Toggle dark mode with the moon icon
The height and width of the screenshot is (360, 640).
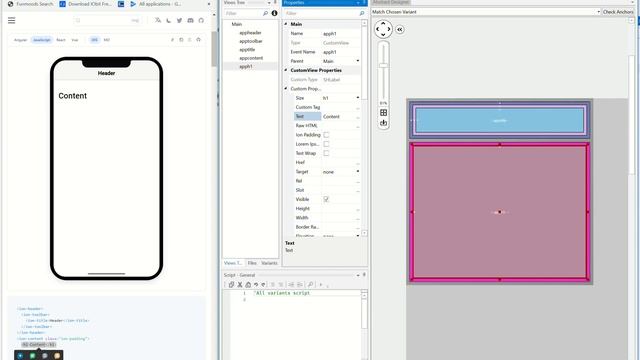[169, 20]
